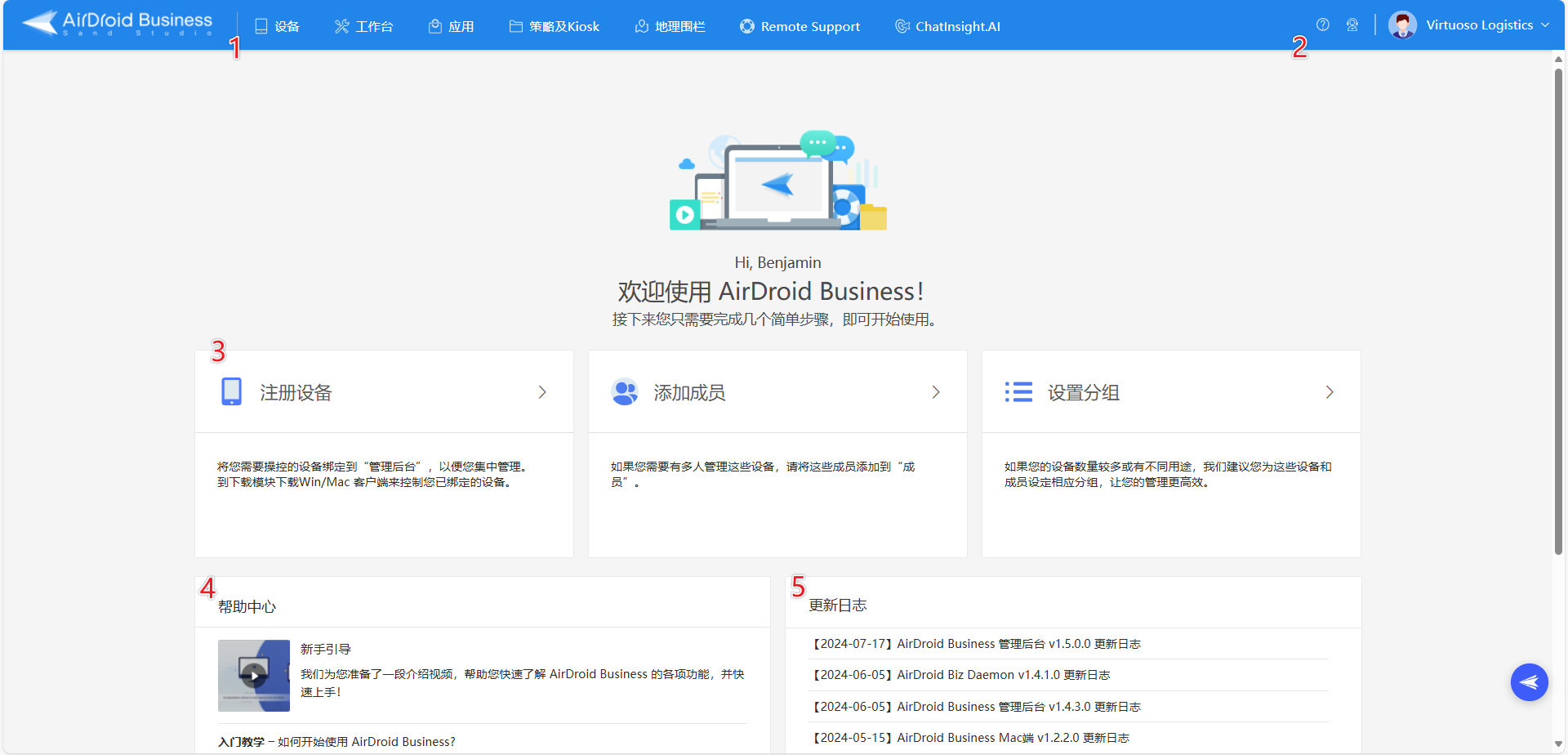Click the scrollbar up arrow
1568x755 pixels.
click(x=1558, y=59)
